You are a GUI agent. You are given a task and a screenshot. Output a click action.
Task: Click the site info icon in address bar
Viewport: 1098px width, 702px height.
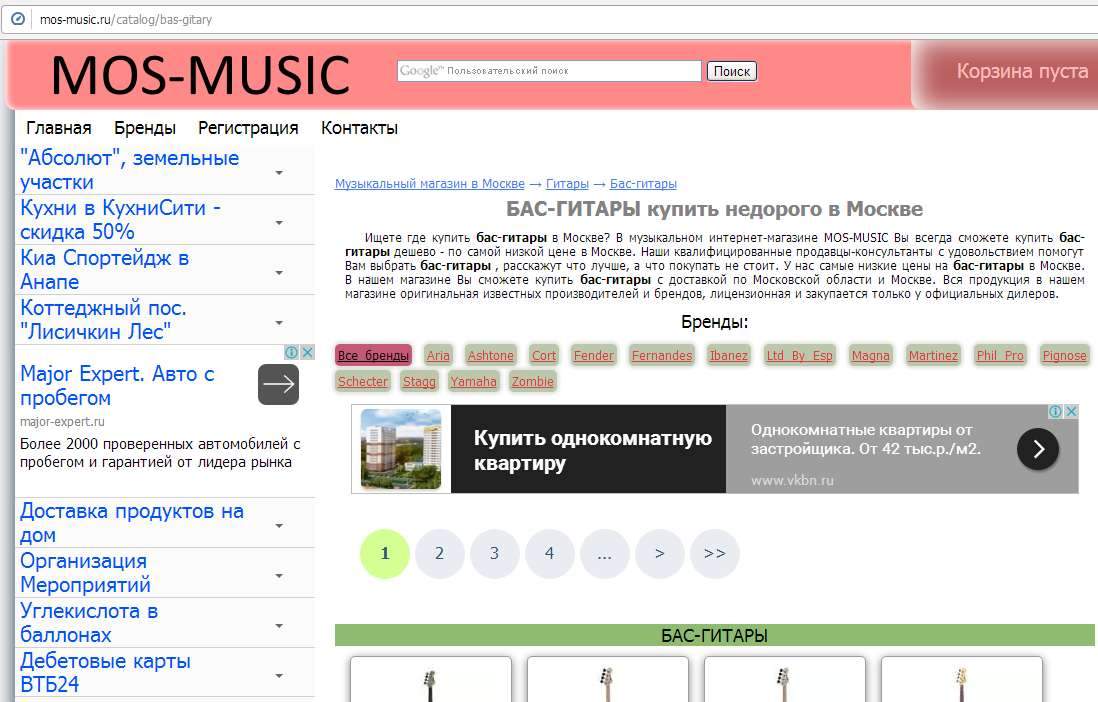pos(18,19)
